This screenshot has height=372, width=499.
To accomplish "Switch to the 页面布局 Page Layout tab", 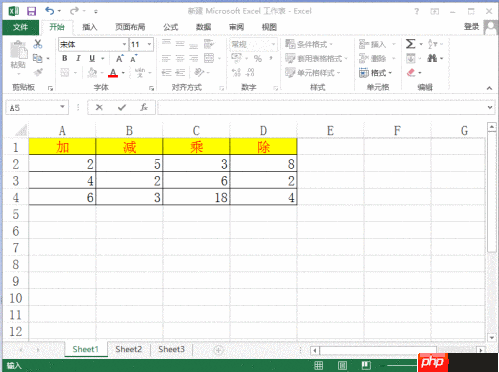I will click(130, 27).
